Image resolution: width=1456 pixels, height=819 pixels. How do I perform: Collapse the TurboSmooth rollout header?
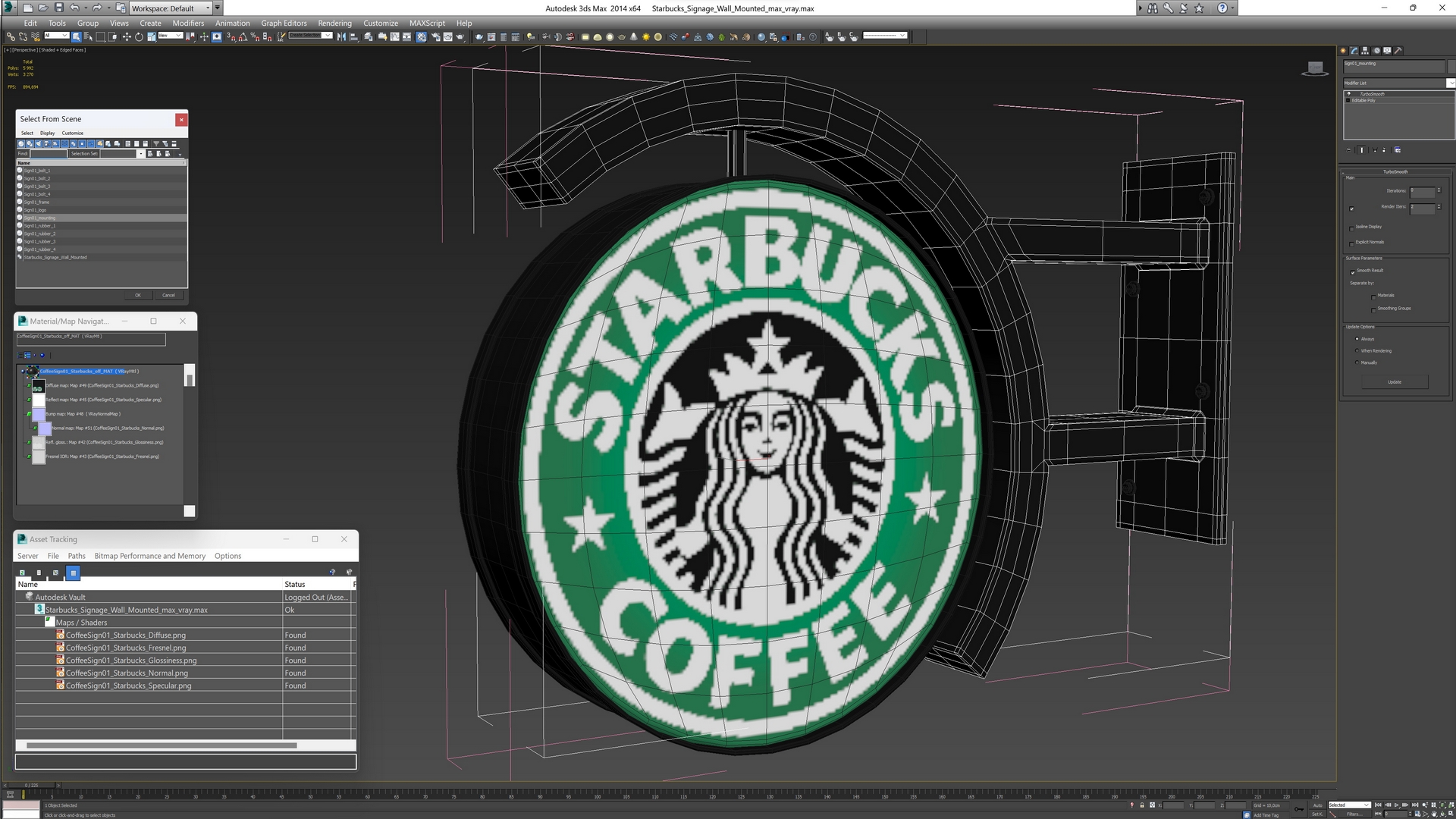pos(1395,171)
